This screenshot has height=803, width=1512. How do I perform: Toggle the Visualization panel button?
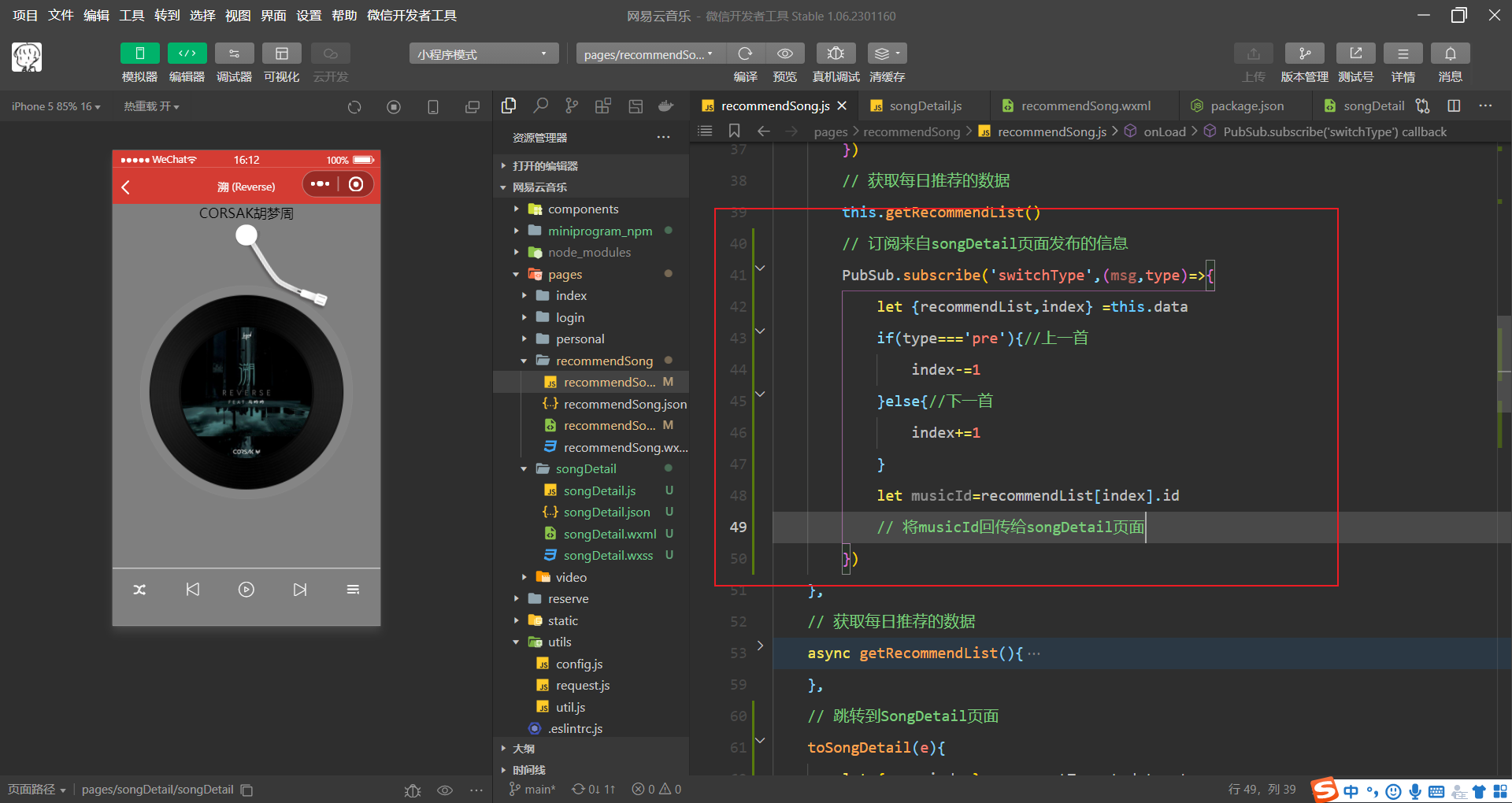click(x=281, y=54)
